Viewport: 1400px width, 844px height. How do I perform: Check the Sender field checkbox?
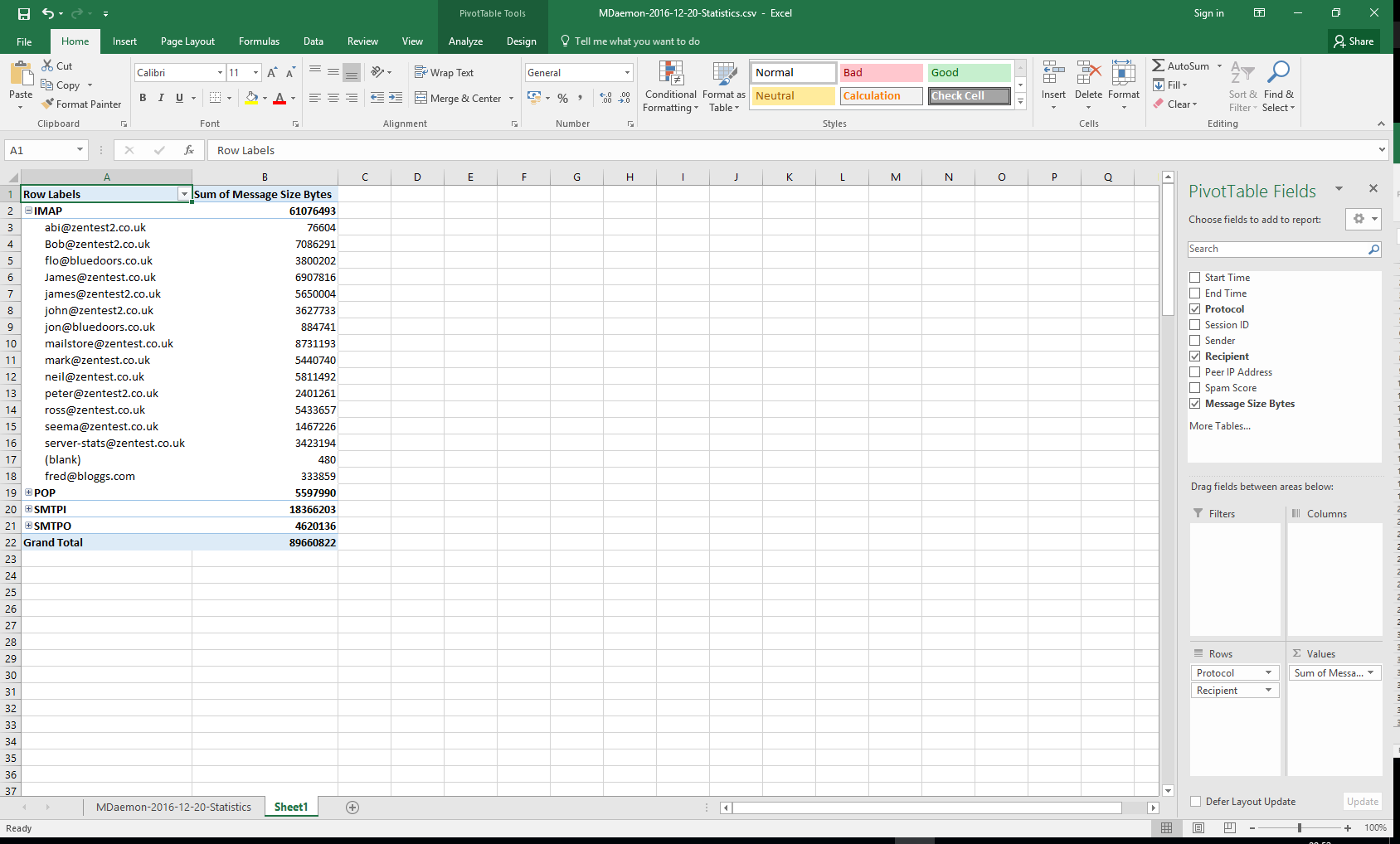[x=1195, y=341]
